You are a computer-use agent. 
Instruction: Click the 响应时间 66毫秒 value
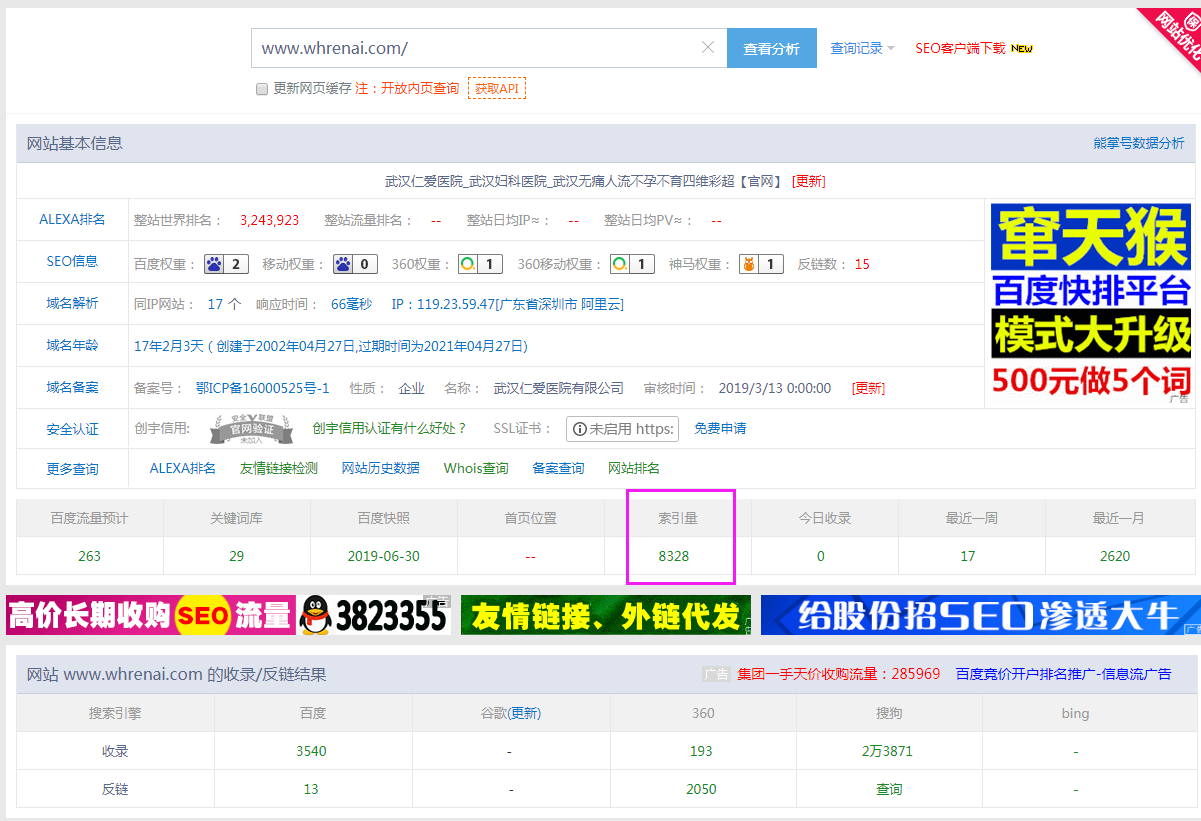coord(351,304)
